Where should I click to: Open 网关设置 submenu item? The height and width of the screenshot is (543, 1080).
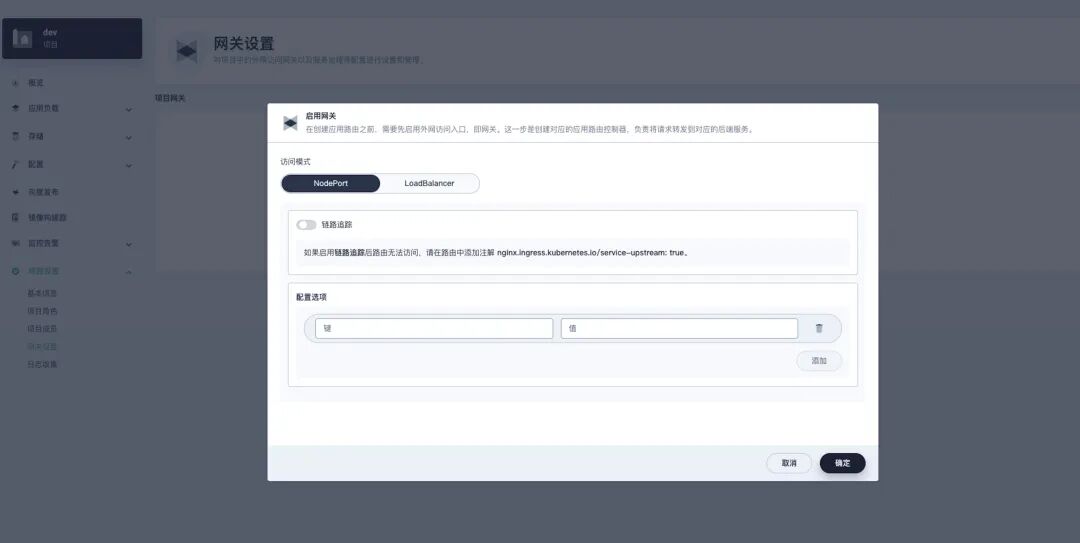tap(42, 347)
